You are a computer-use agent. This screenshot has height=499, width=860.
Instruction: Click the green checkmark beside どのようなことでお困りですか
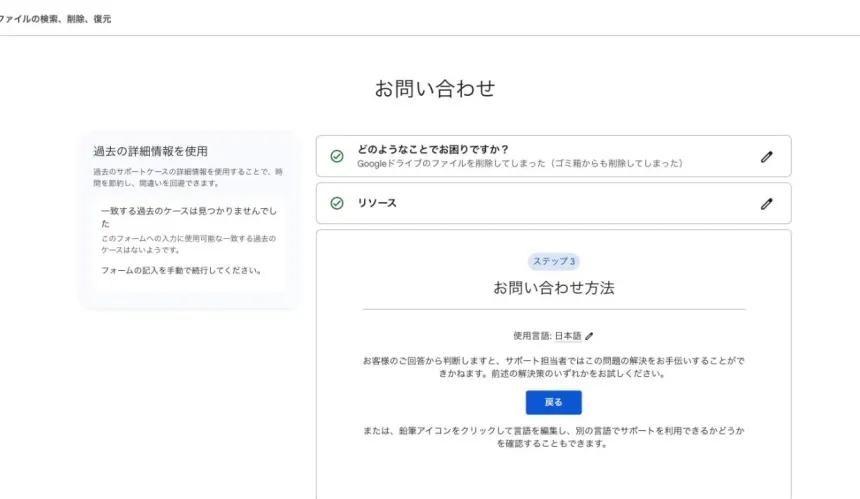click(x=337, y=156)
